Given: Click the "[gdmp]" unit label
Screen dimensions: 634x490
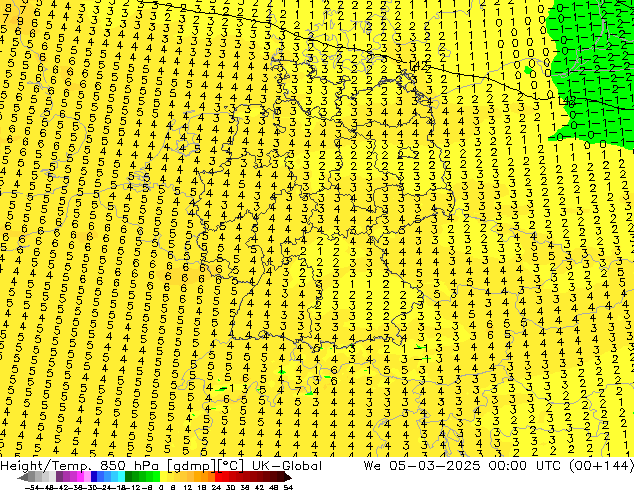Looking at the screenshot, I should tap(190, 465).
